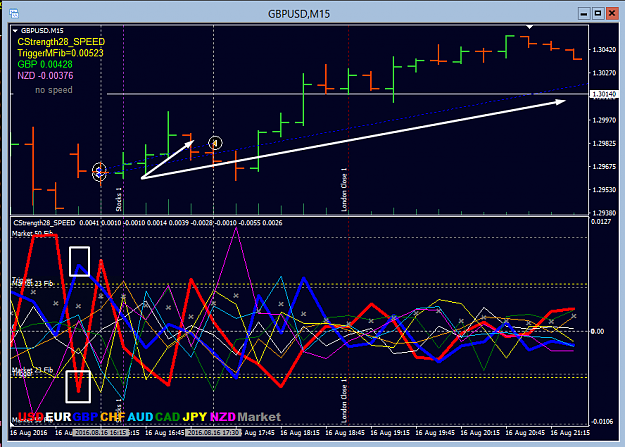
Task: Click the CHF legend label
Action: click(113, 417)
